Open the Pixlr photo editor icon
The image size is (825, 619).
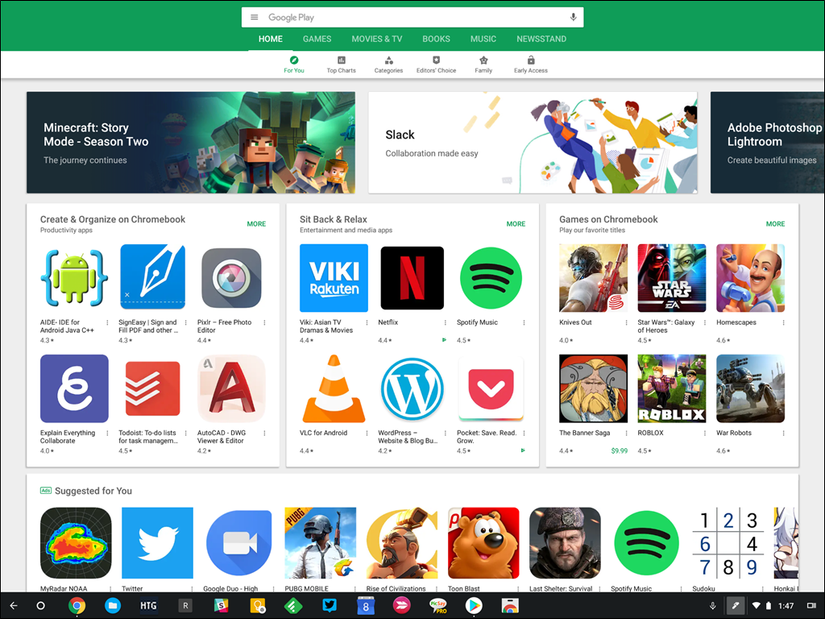pyautogui.click(x=232, y=278)
